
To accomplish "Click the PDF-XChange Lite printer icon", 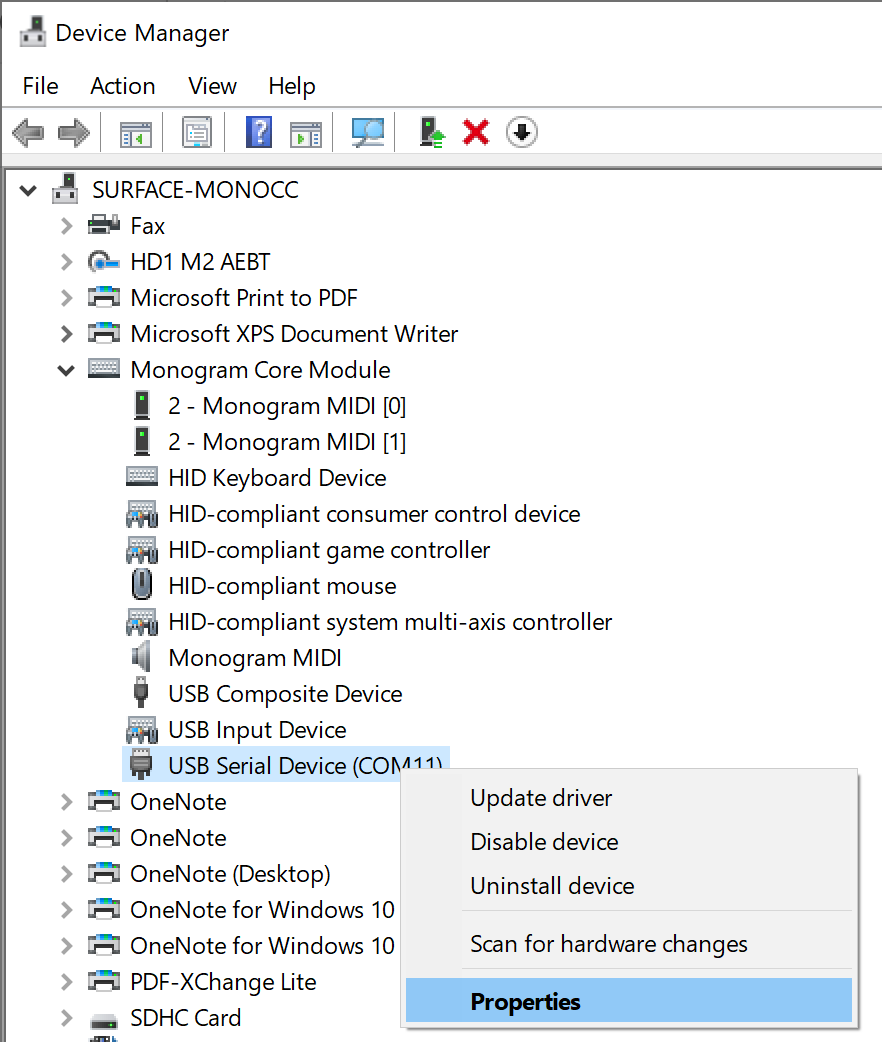I will [x=104, y=980].
